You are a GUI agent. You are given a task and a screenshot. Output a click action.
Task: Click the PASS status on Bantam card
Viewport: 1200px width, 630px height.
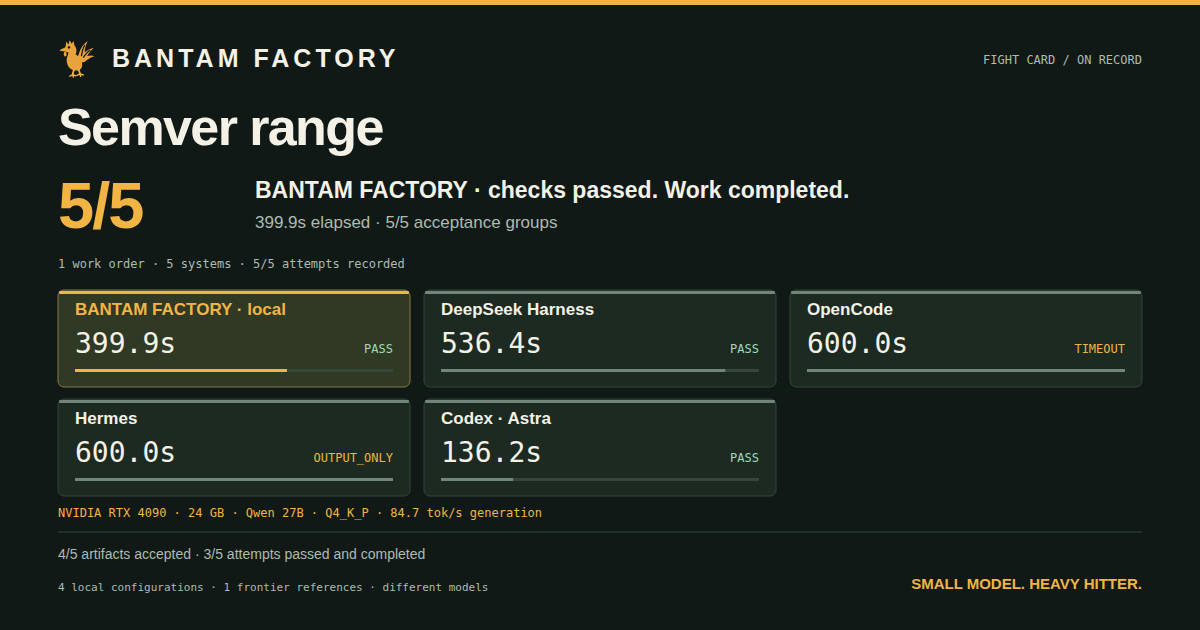(378, 349)
